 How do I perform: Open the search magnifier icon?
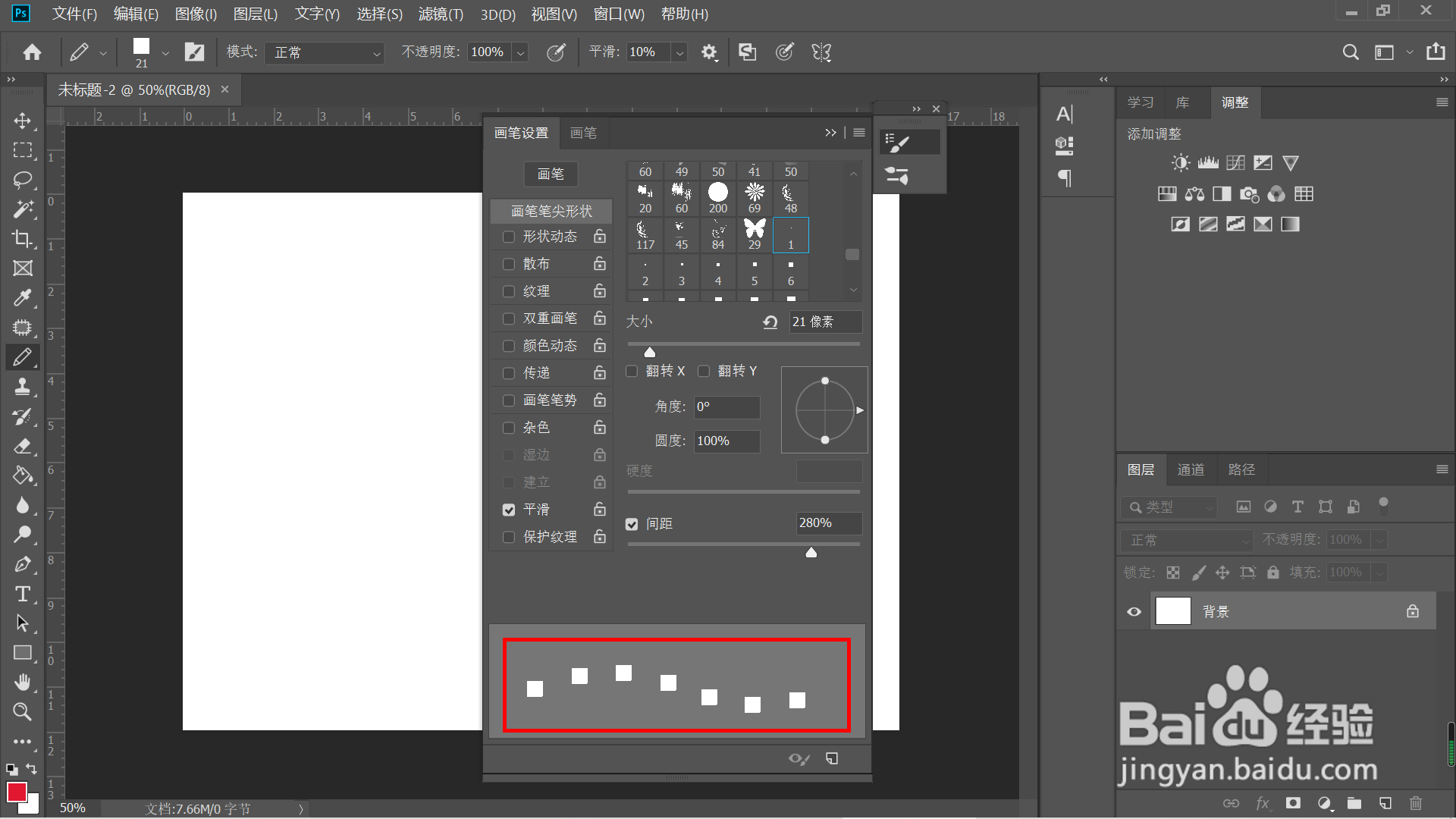point(1350,52)
